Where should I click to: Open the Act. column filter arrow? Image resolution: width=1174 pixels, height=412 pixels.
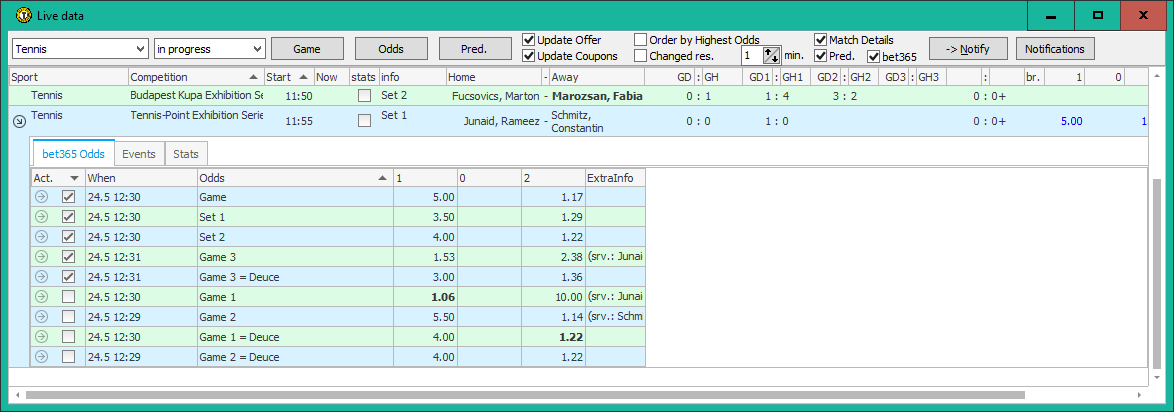[74, 178]
